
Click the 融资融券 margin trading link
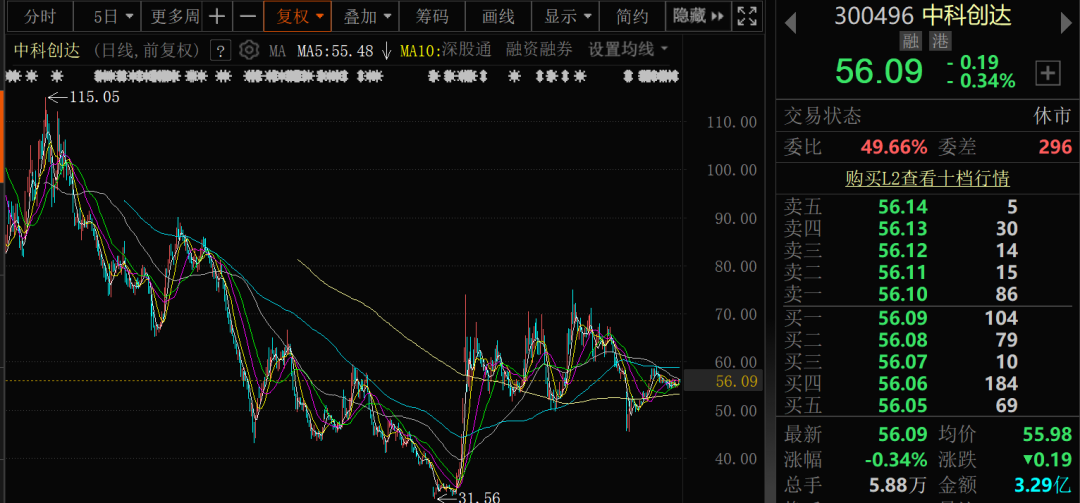click(539, 50)
